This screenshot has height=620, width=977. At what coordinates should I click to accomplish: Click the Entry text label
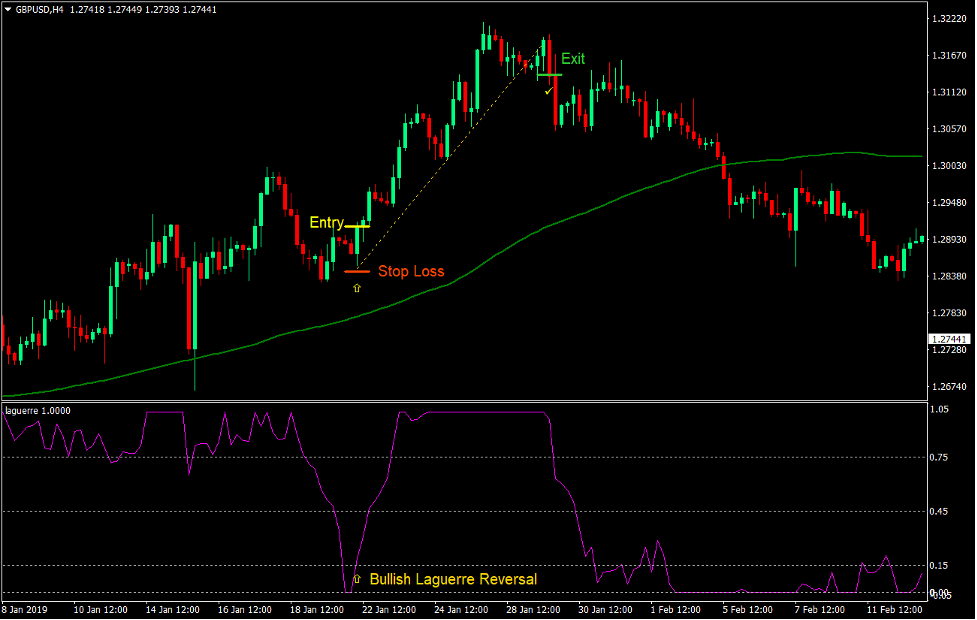click(x=328, y=222)
